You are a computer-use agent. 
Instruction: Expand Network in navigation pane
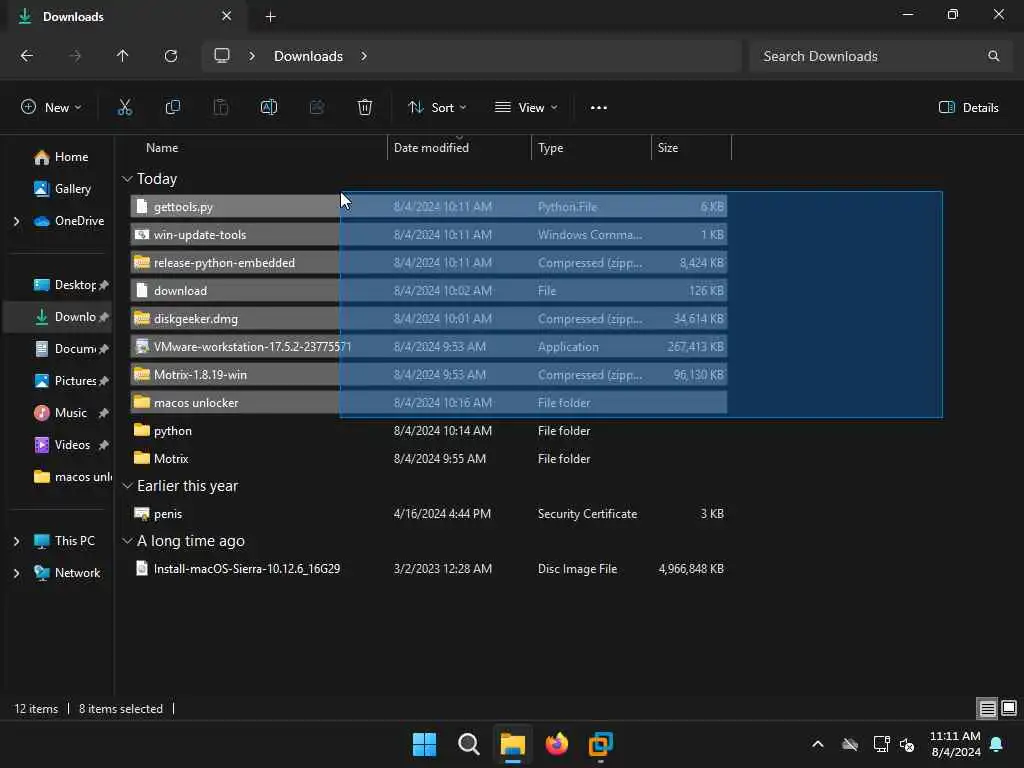pyautogui.click(x=16, y=573)
